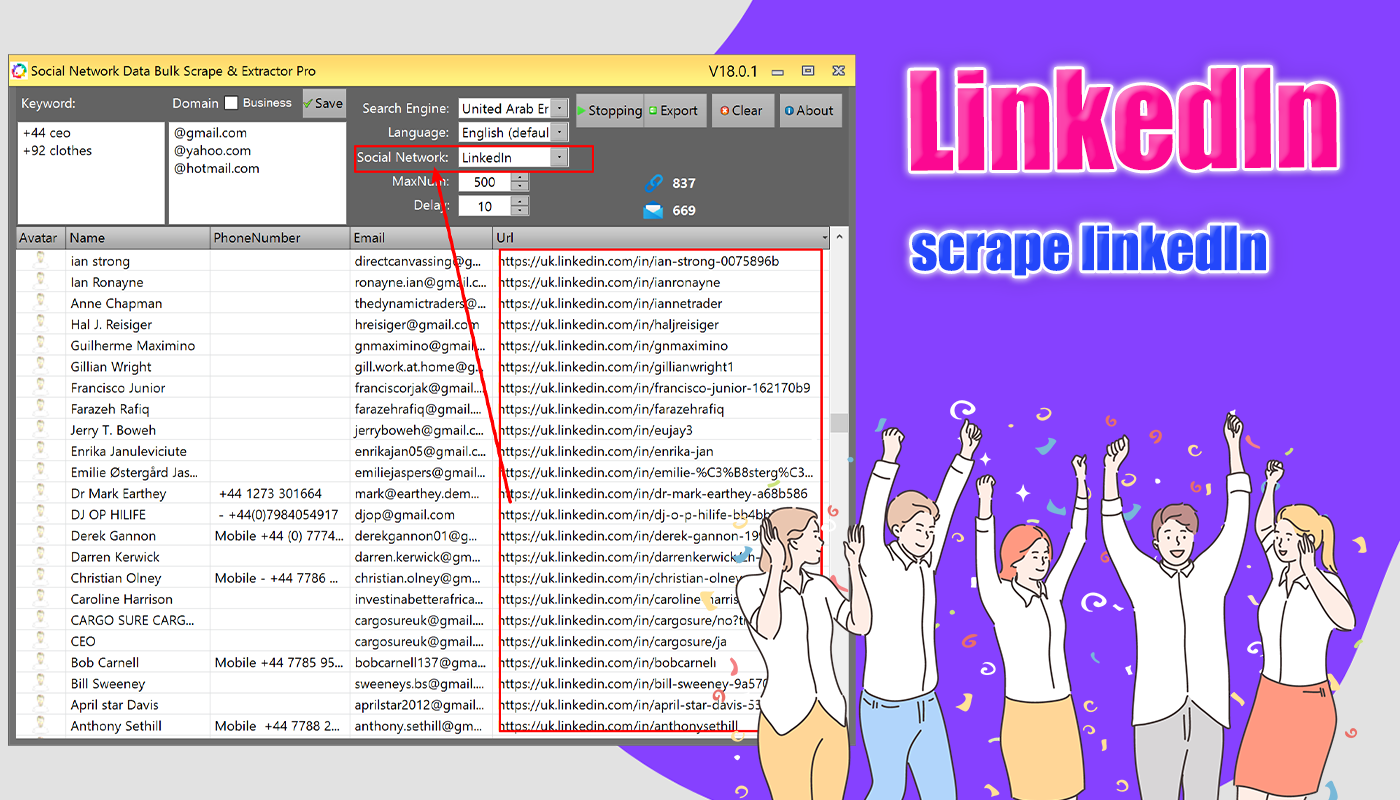Decrease MaxNum with the down arrow
The image size is (1400, 800).
pos(519,186)
